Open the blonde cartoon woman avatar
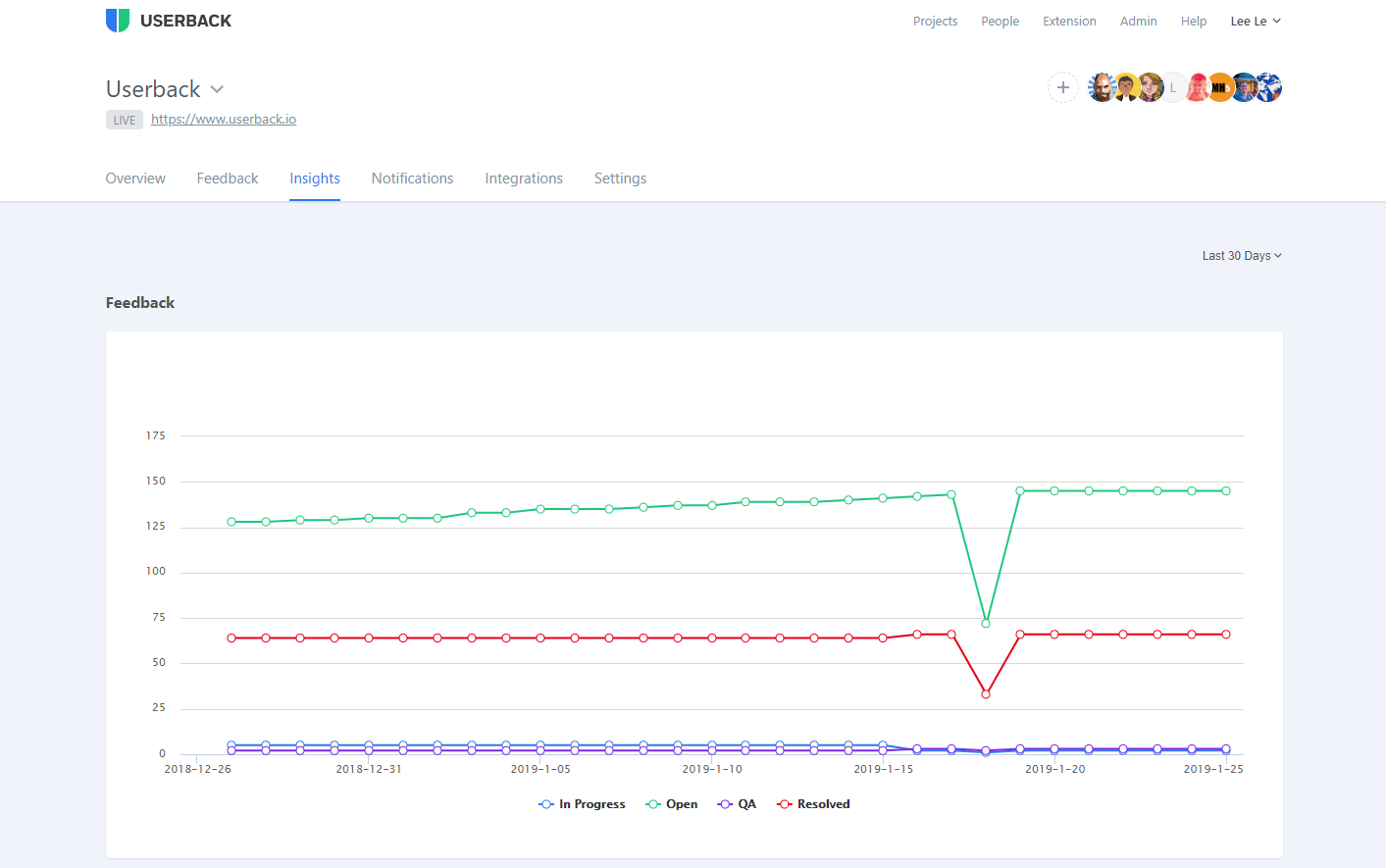1386x868 pixels. [1149, 87]
